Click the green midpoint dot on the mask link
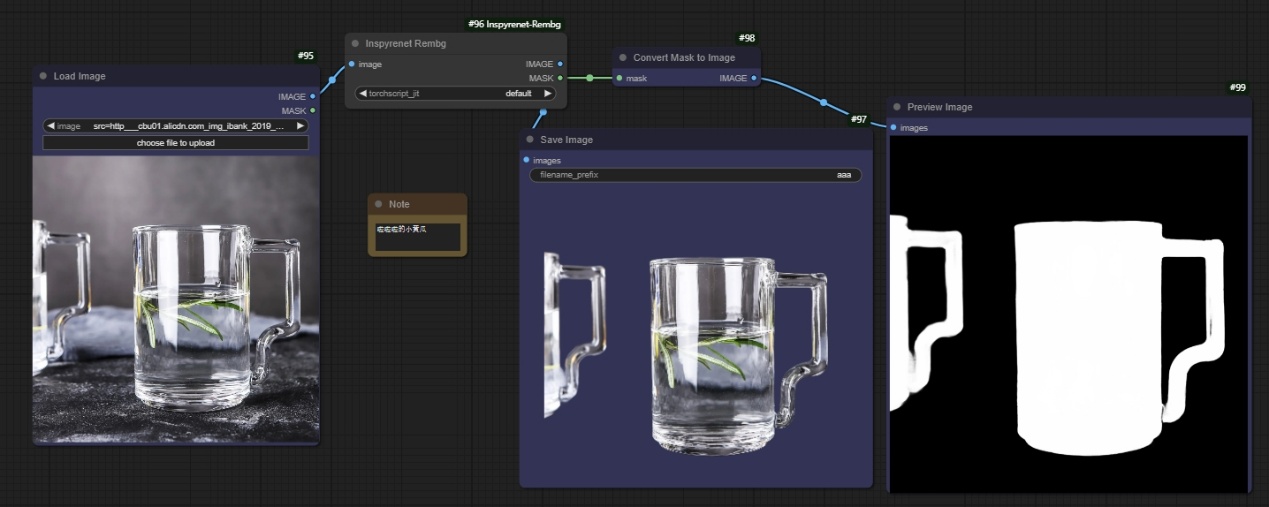 coord(590,78)
